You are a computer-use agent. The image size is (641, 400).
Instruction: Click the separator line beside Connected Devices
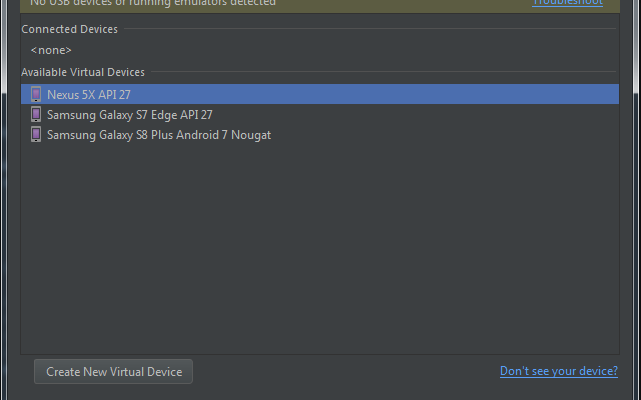coord(370,30)
